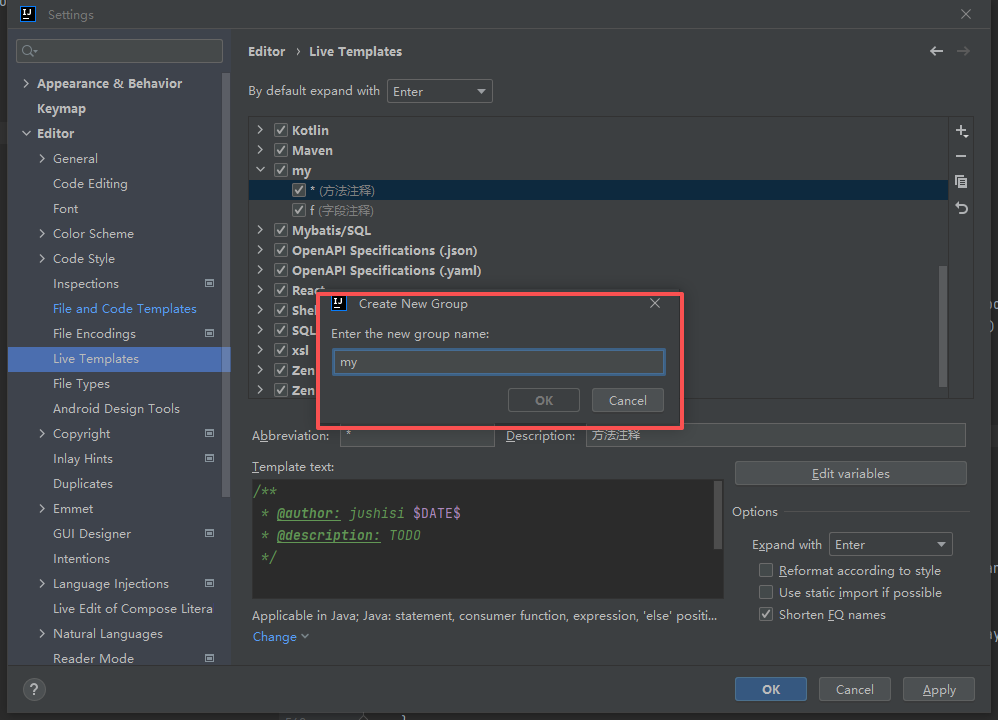This screenshot has width=998, height=720.
Task: Duplicate the selected live template
Action: point(961,182)
